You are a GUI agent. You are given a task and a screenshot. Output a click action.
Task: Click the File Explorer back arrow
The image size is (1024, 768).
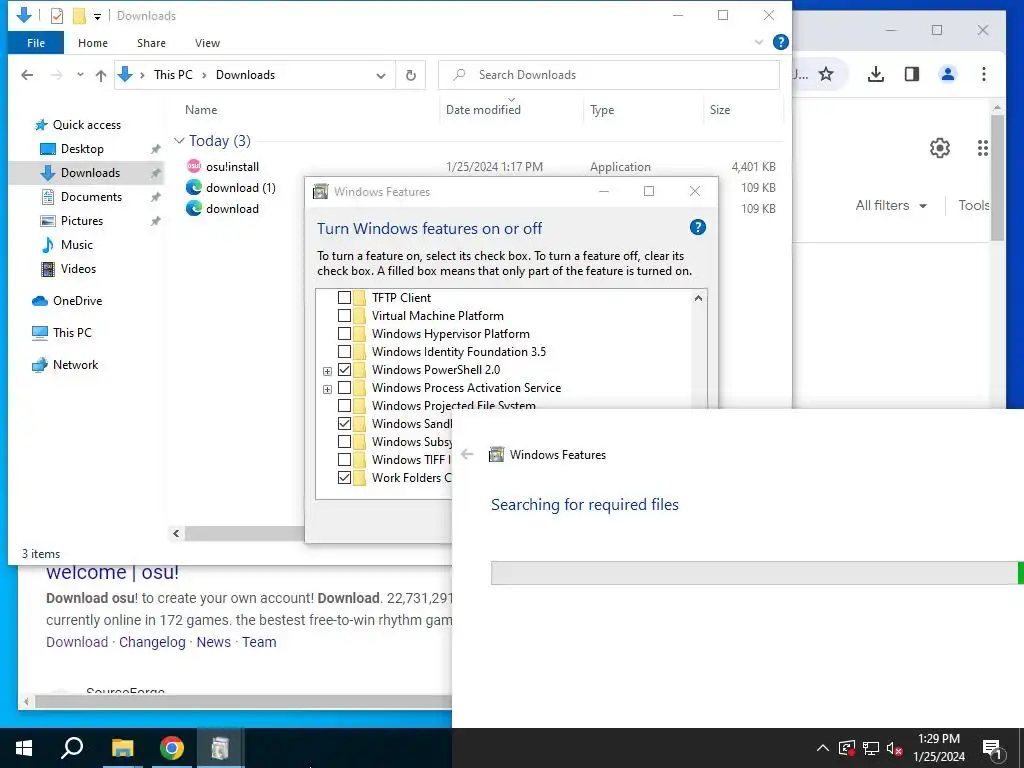click(x=27, y=75)
